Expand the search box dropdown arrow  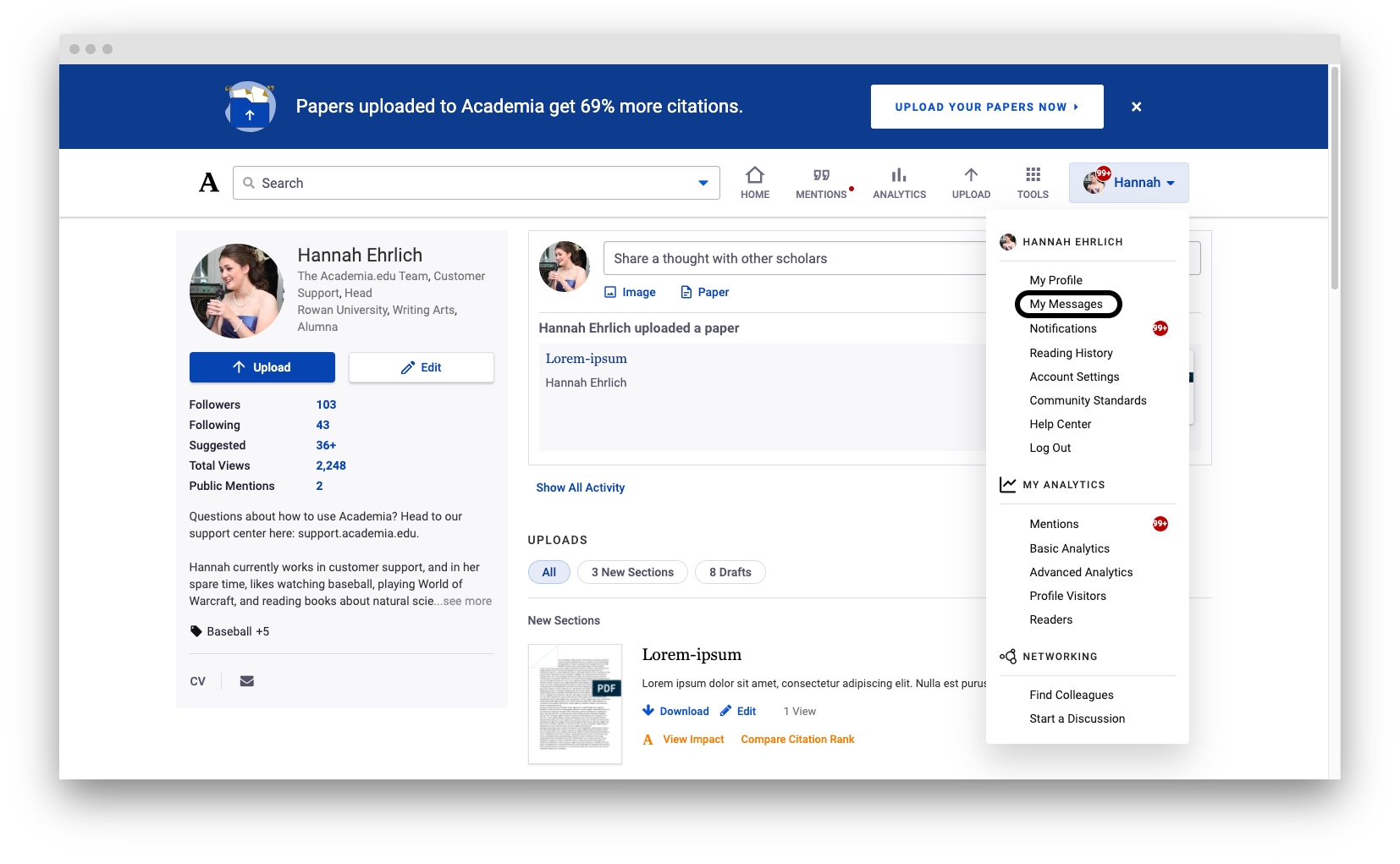pos(703,183)
